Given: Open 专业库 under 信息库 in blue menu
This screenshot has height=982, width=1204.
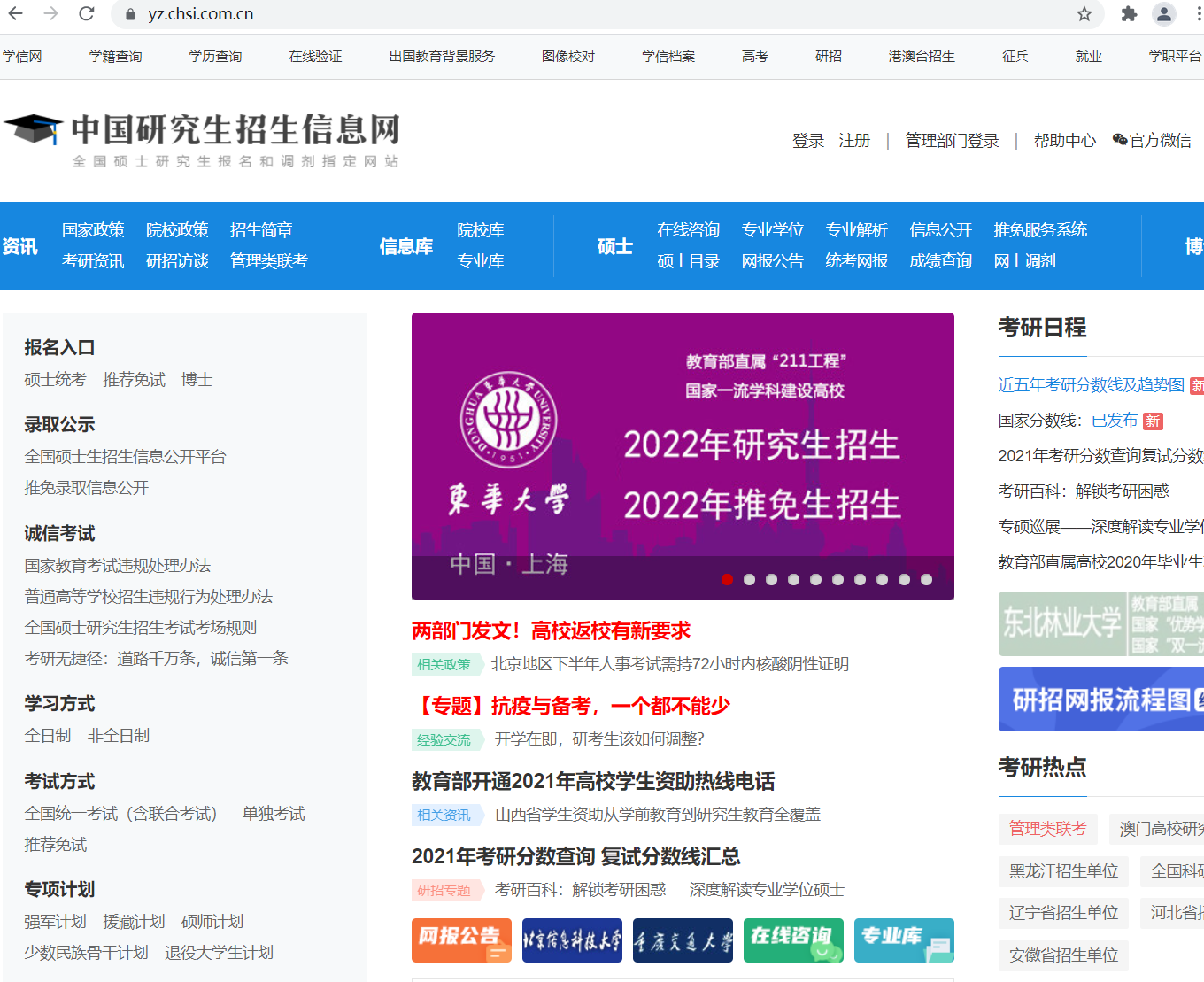Looking at the screenshot, I should tap(481, 261).
